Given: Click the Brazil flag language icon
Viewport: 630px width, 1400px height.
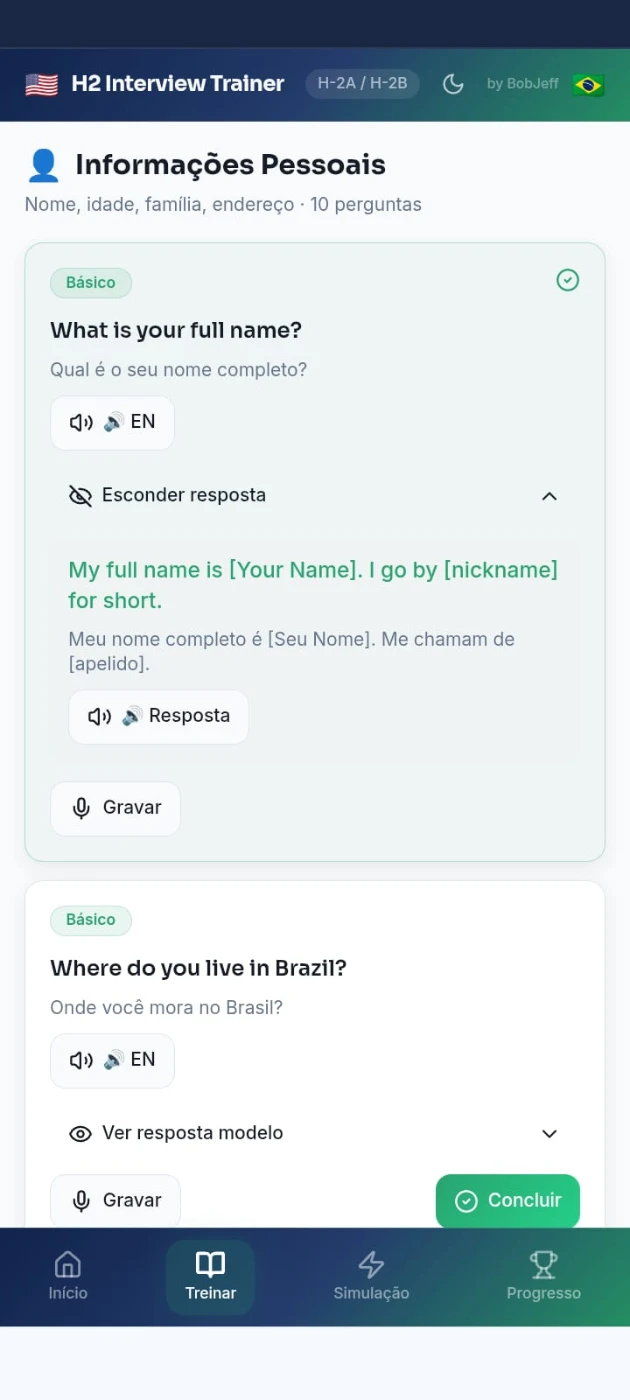Looking at the screenshot, I should tap(588, 84).
